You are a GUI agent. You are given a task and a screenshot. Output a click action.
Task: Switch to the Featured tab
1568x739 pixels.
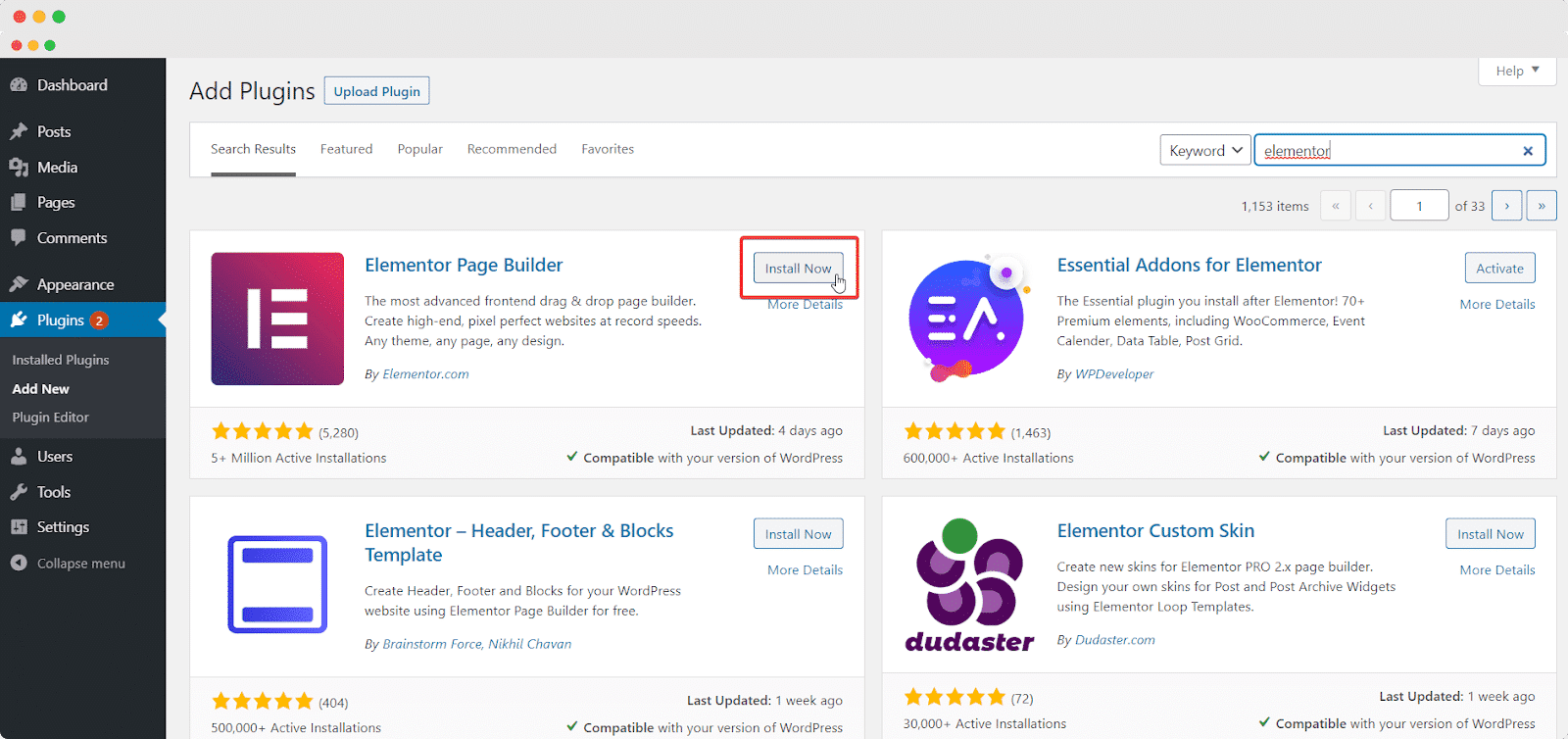346,149
